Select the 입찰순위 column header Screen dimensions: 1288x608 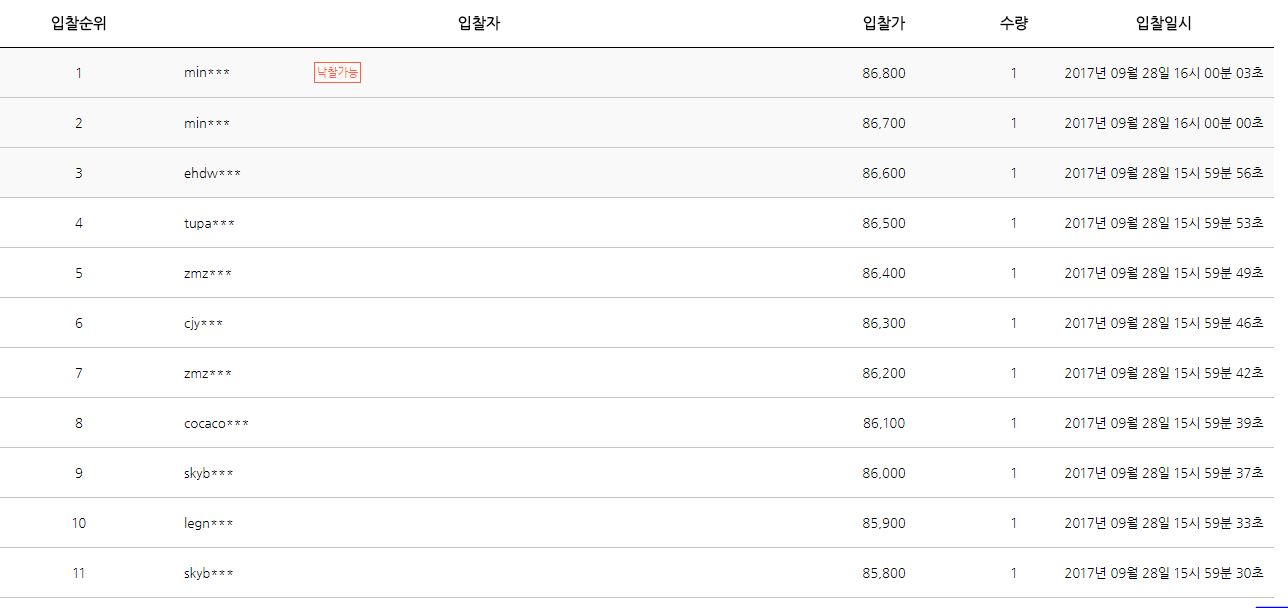coord(79,24)
